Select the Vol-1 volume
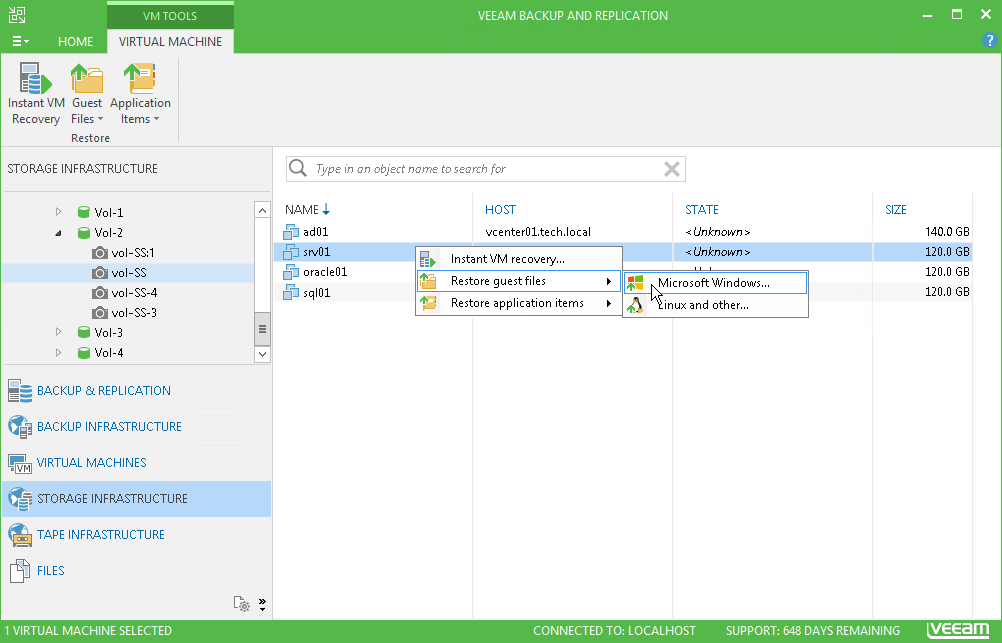The width and height of the screenshot is (1002, 643). 100,212
